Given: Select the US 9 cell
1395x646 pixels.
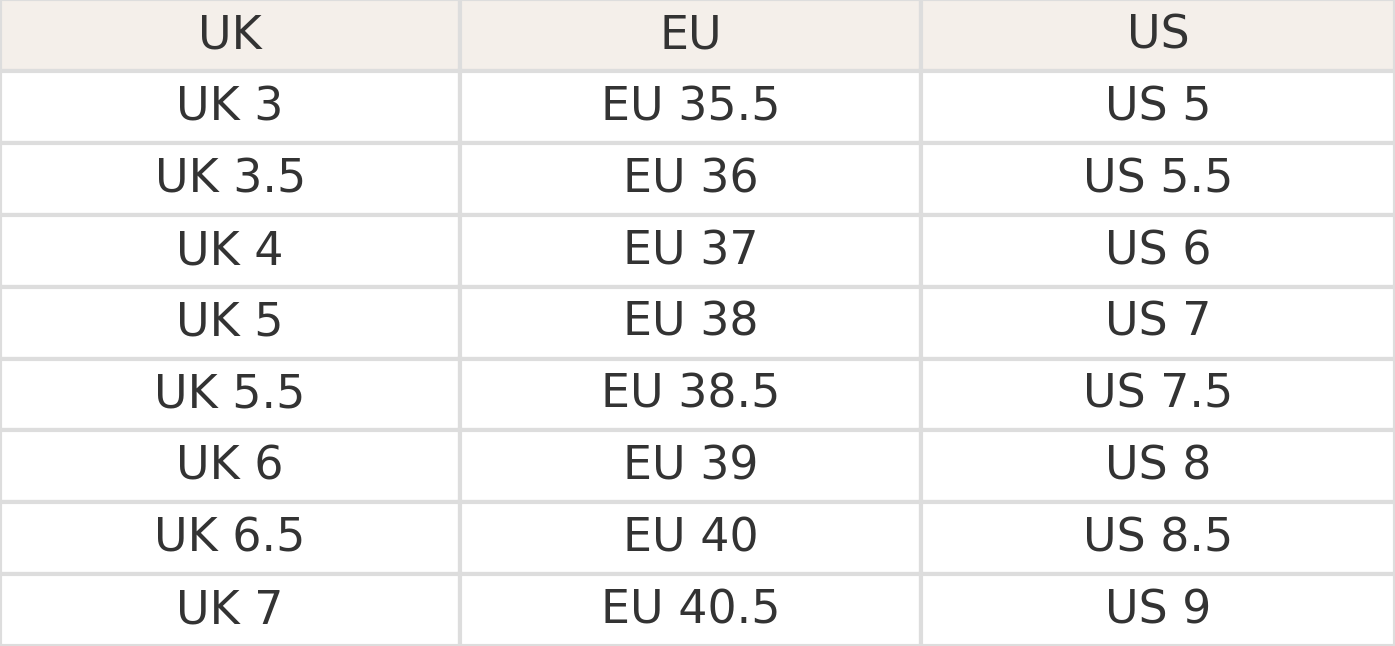Looking at the screenshot, I should pos(1158,609).
